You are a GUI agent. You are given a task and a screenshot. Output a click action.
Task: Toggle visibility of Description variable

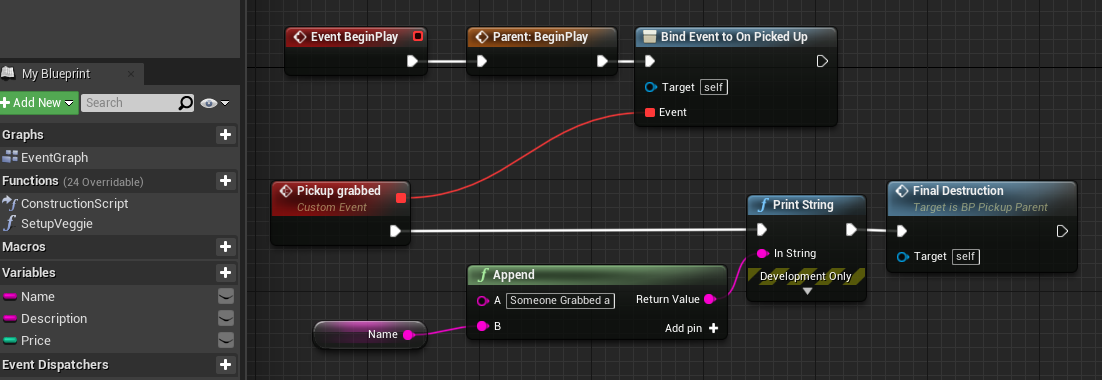coord(225,318)
